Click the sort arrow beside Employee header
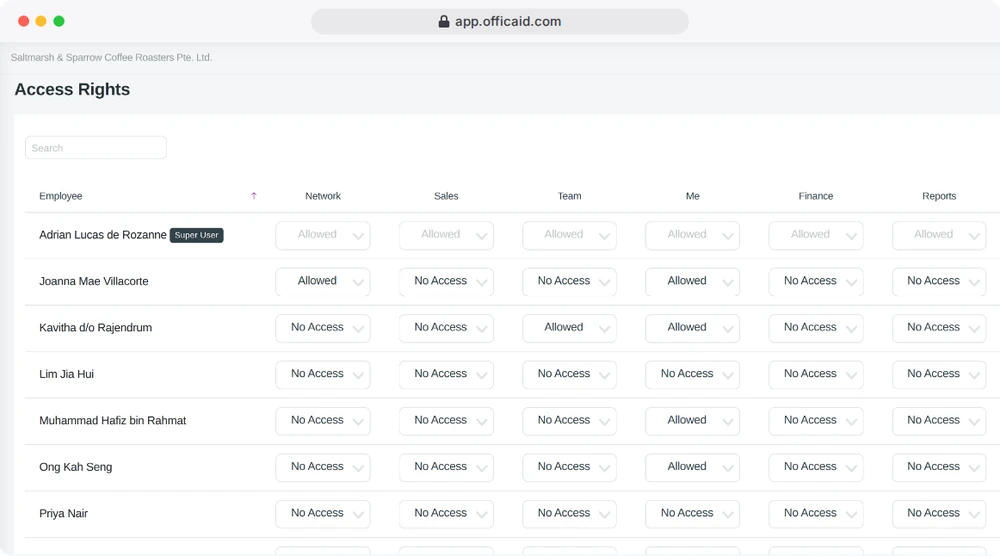Screen dimensions: 1000x556 (254, 196)
